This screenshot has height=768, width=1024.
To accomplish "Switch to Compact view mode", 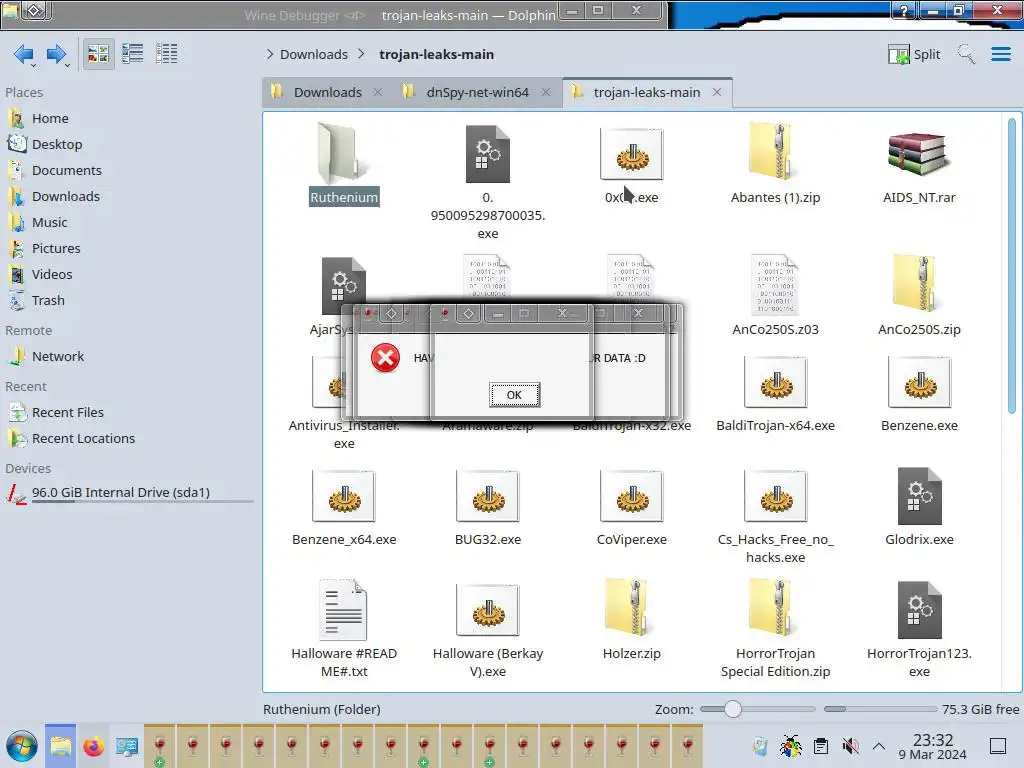I will tap(133, 54).
